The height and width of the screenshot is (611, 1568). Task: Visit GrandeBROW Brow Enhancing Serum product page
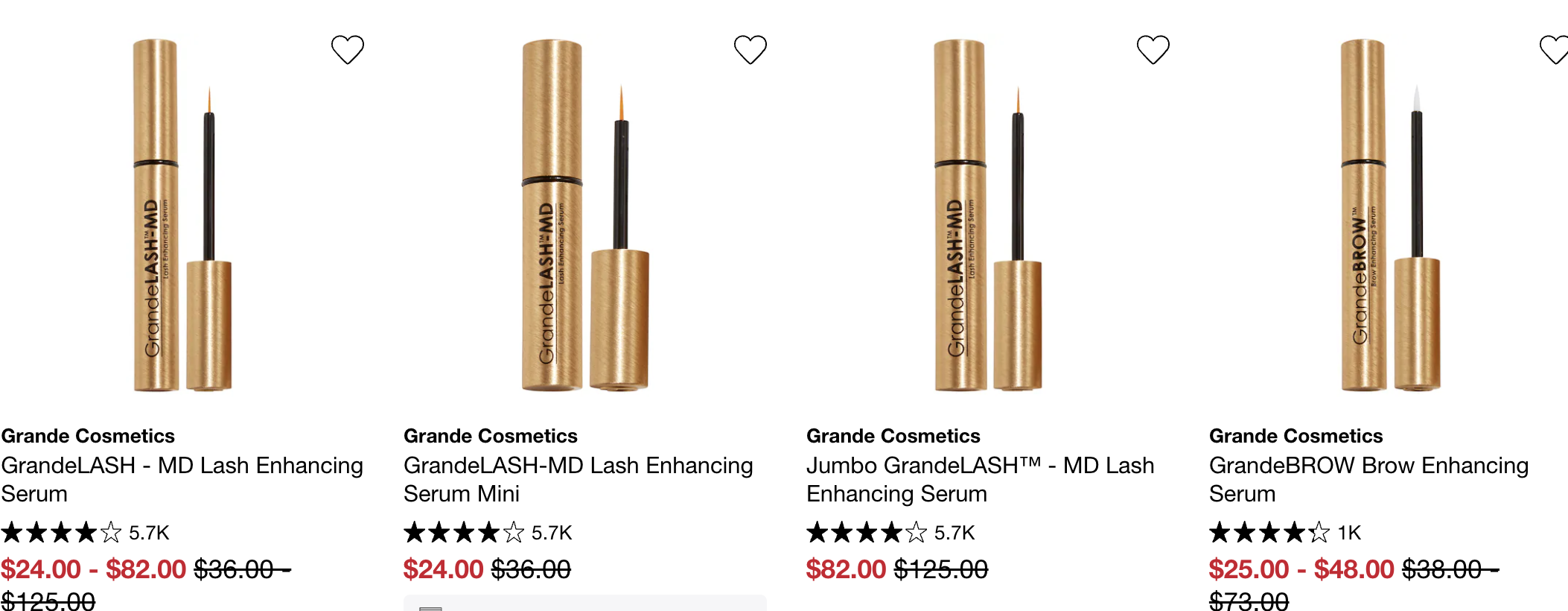coord(1368,479)
